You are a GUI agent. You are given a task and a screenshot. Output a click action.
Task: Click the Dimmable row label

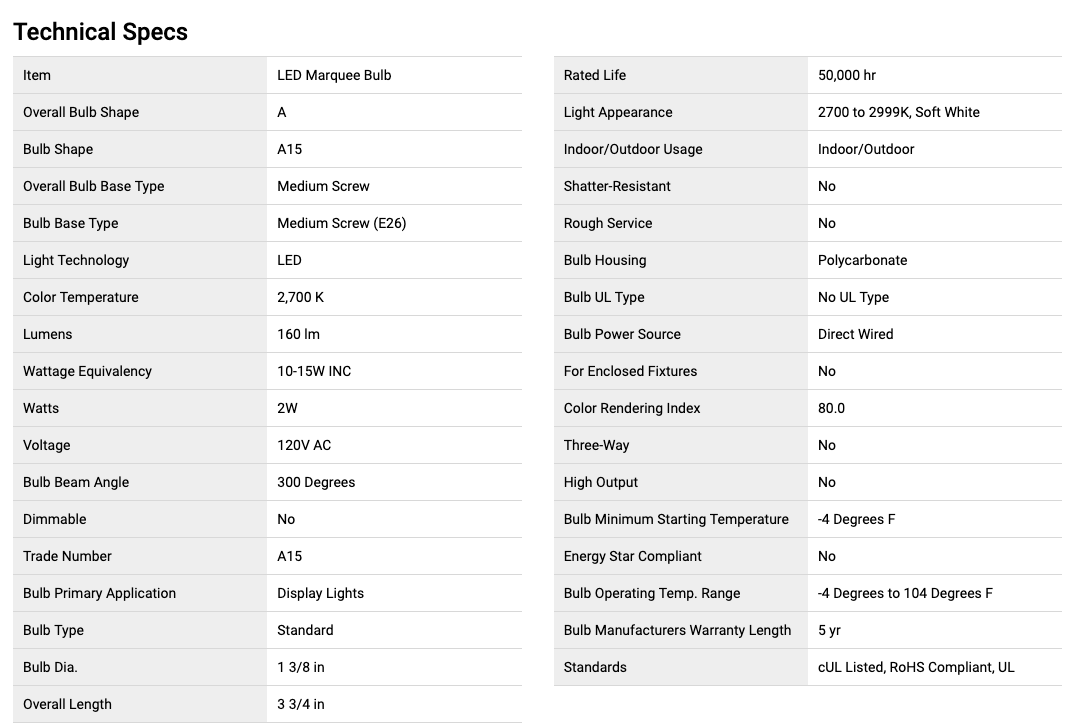55,519
